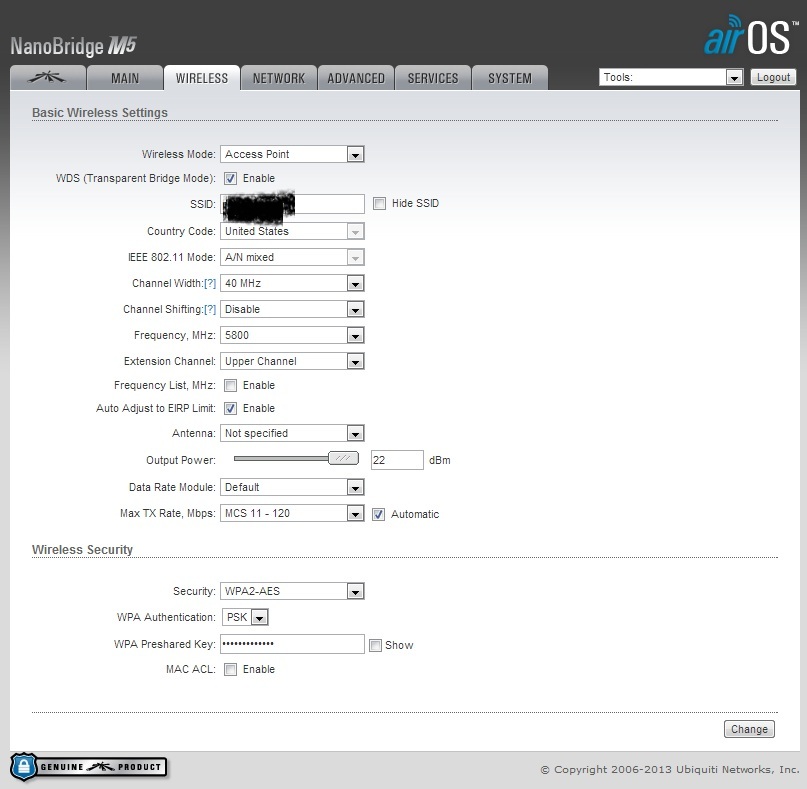
Task: Open the Wireless Mode dropdown
Action: 292,154
